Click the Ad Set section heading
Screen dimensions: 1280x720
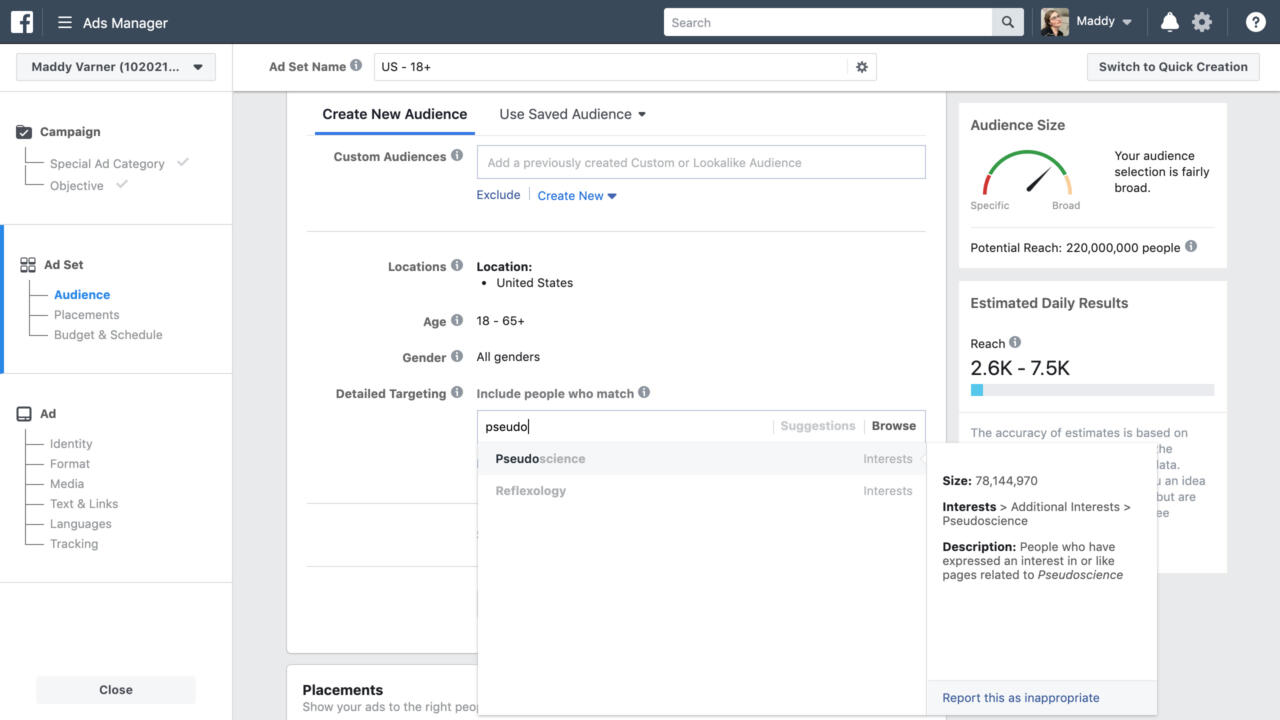64,265
